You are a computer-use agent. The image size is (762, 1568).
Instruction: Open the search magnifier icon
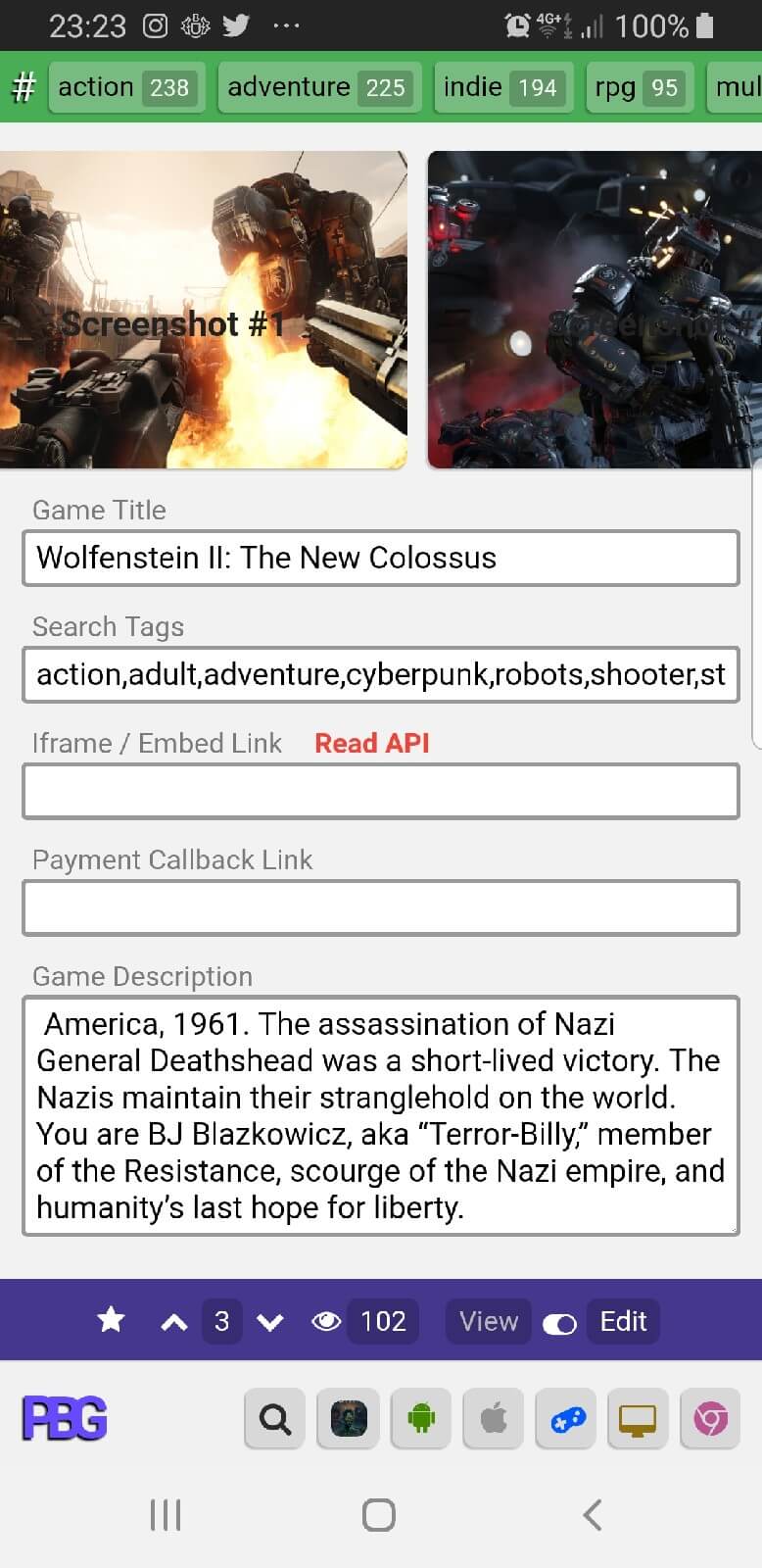pos(275,1418)
